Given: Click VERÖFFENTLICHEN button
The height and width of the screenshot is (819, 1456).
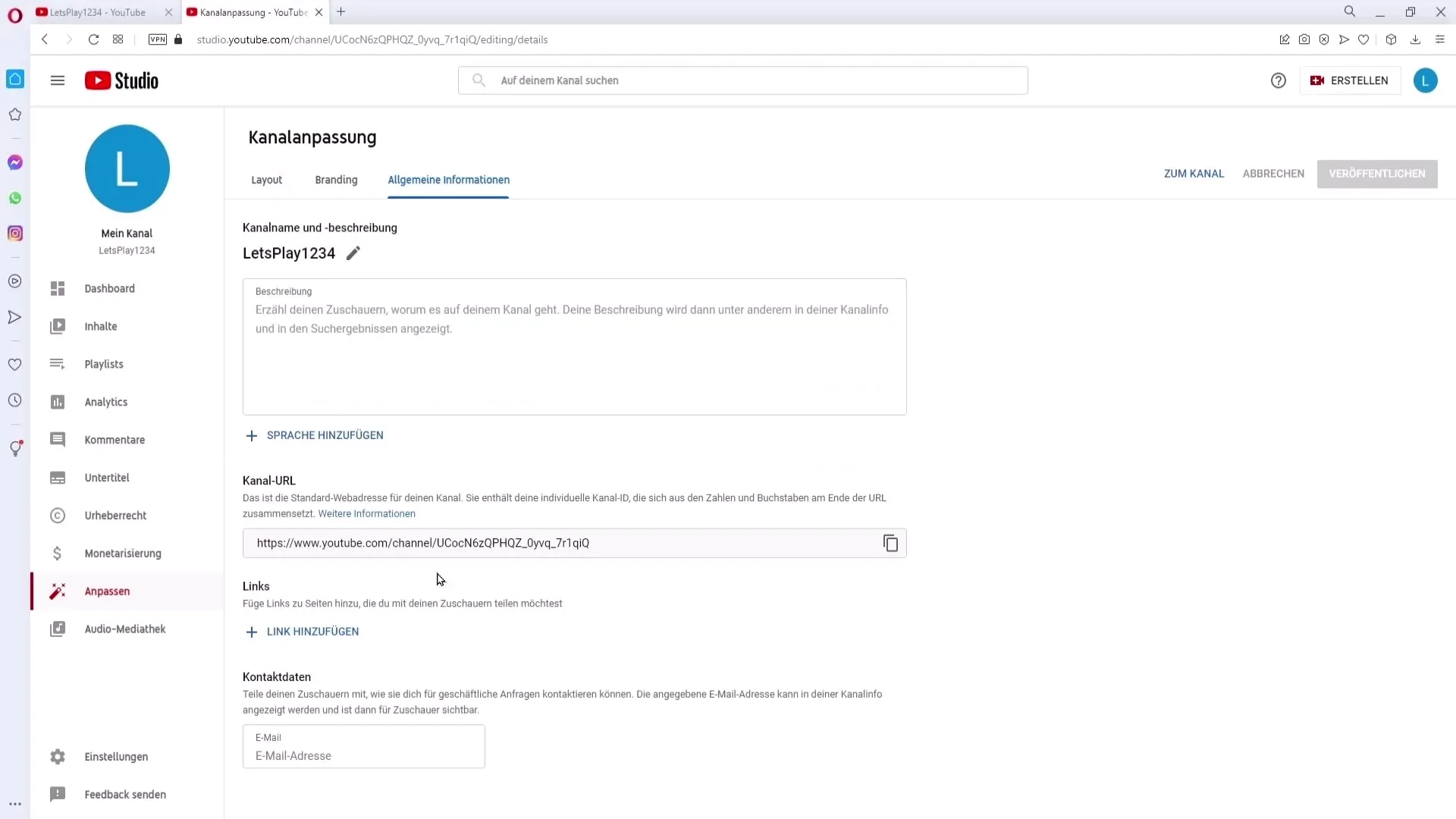Looking at the screenshot, I should (x=1378, y=173).
